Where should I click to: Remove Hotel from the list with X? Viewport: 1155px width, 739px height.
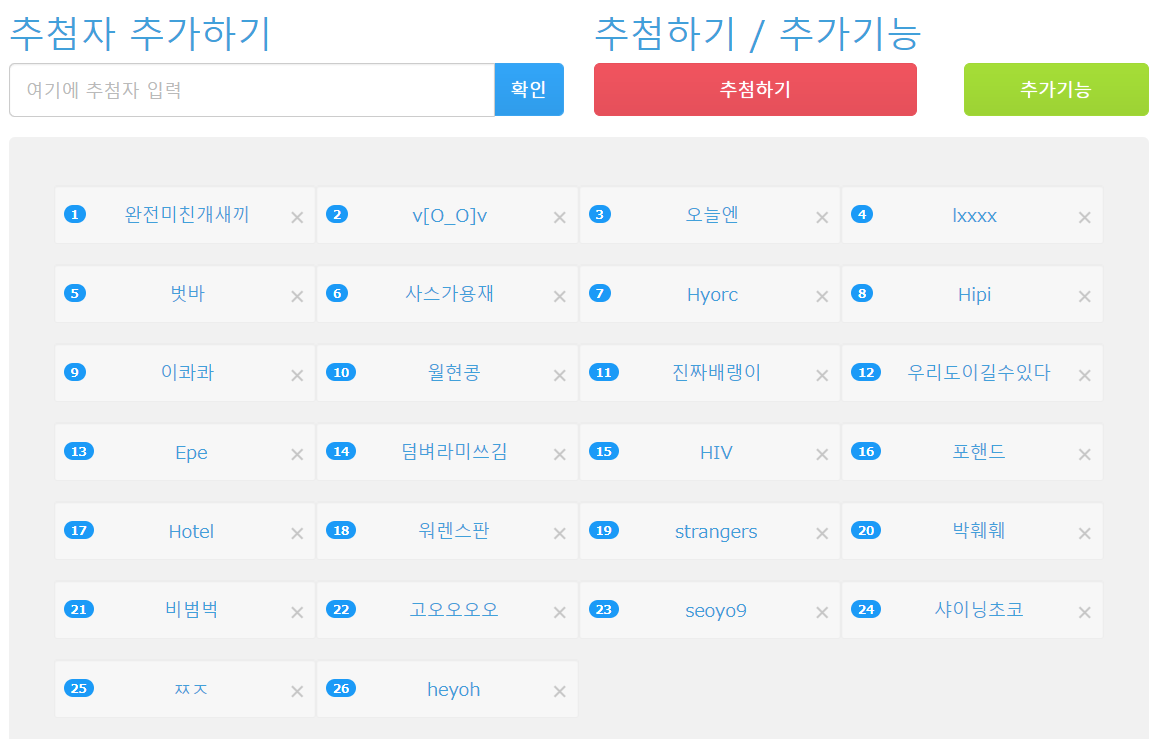pos(297,534)
